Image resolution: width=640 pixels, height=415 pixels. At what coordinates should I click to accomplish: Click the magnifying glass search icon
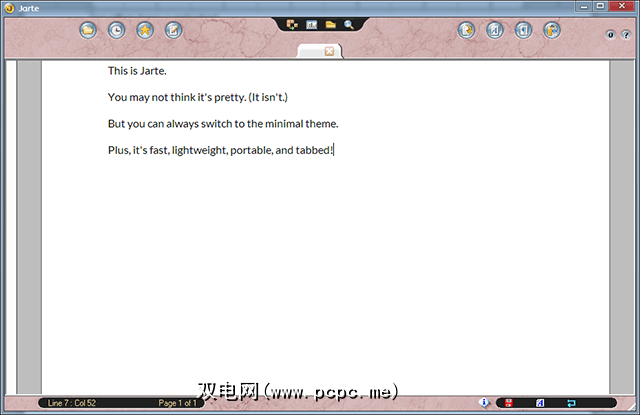click(x=349, y=25)
